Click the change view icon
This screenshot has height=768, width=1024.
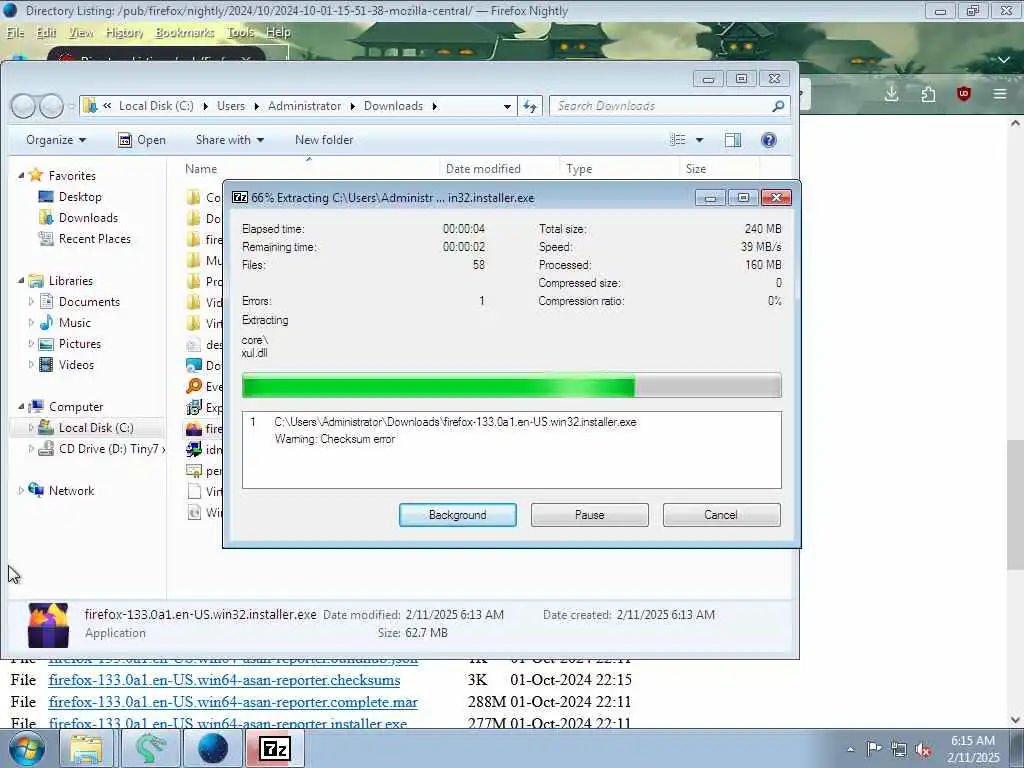[x=678, y=140]
